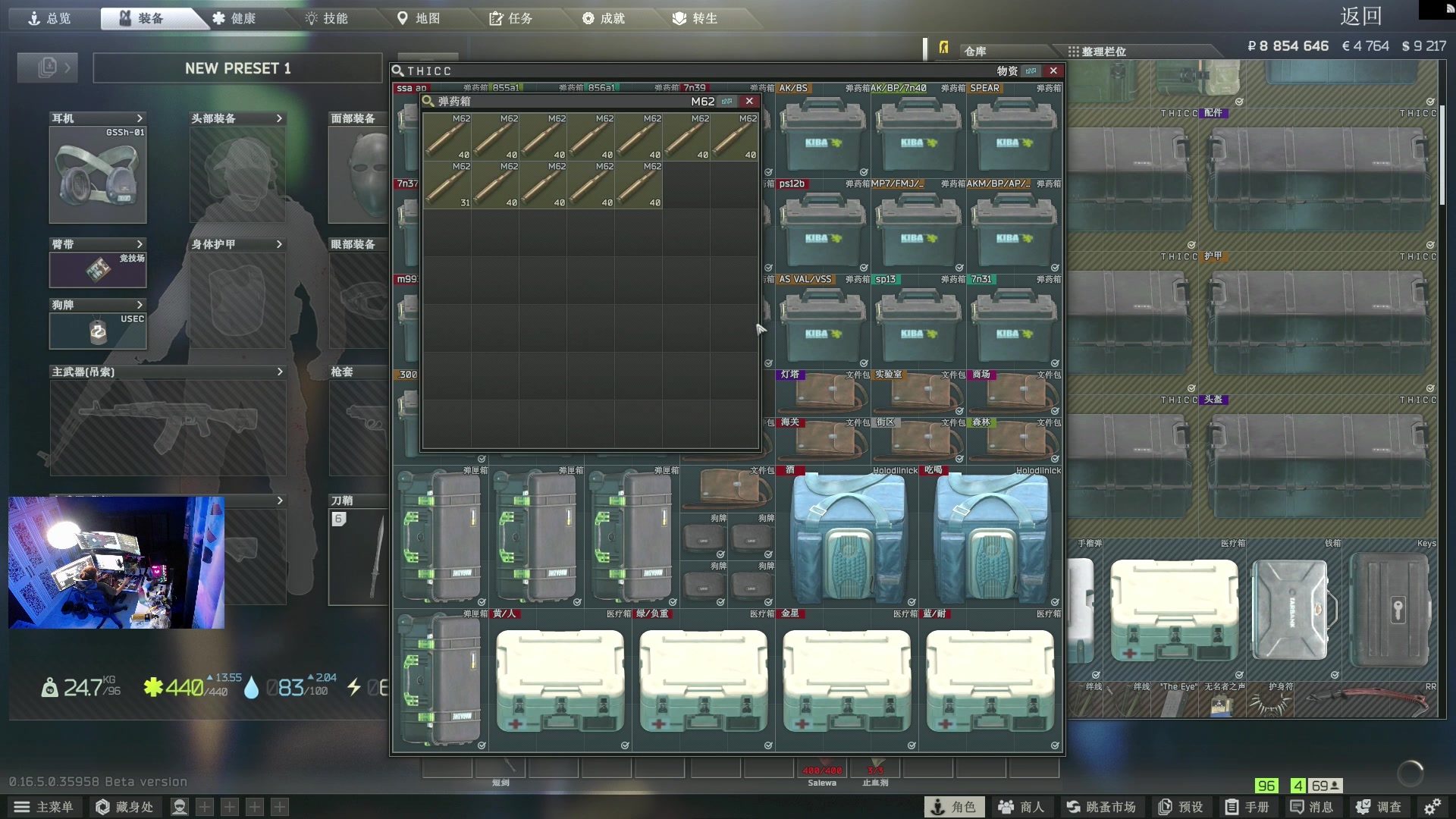This screenshot has width=1456, height=819.
Task: Open the 跳蚤市场 flea market
Action: [x=1101, y=807]
